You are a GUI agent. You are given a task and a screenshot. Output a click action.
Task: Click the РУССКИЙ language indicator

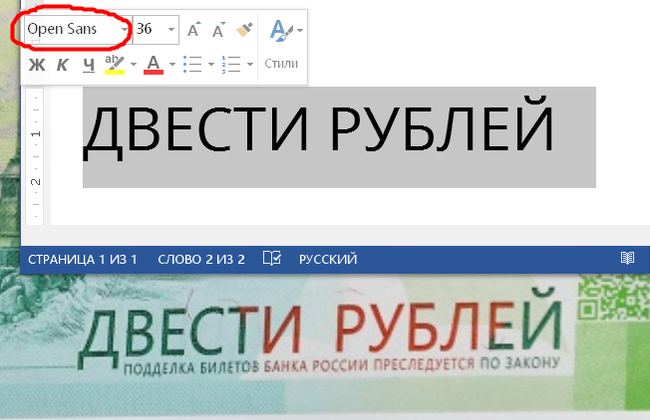328,260
